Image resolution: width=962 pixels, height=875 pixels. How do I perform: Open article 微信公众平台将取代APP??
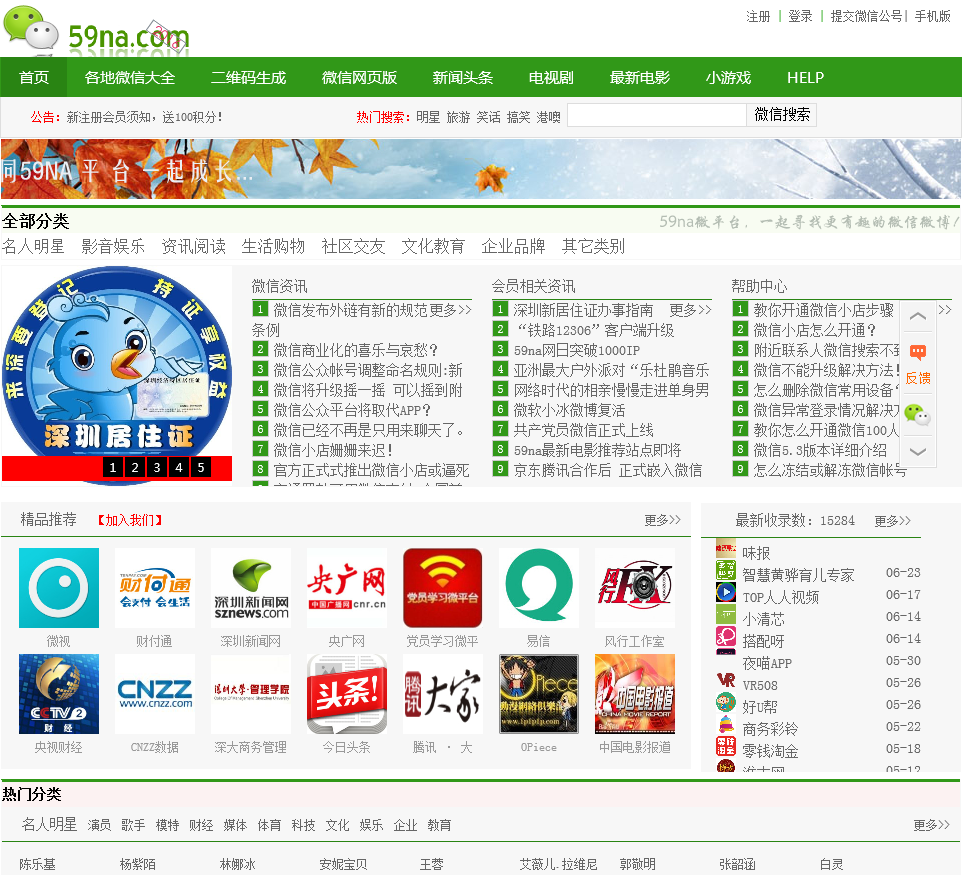[x=352, y=410]
